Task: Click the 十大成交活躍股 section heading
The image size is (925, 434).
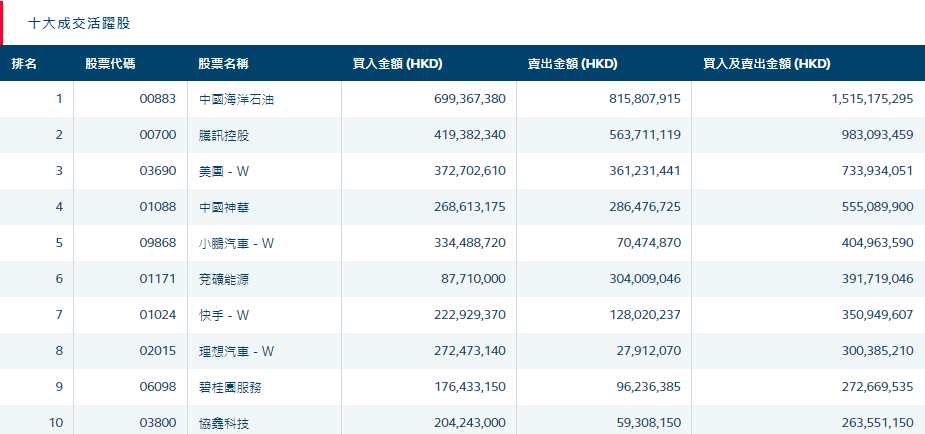Action: click(79, 24)
